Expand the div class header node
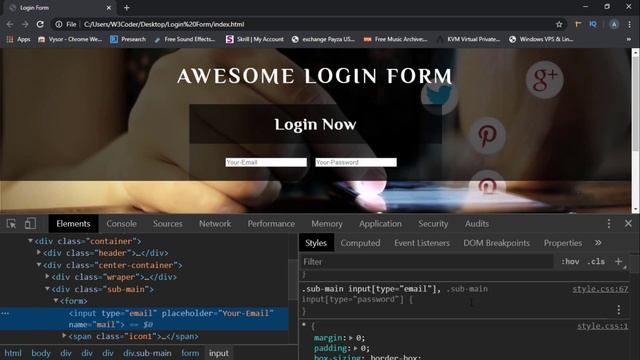640x360 pixels. [x=39, y=253]
